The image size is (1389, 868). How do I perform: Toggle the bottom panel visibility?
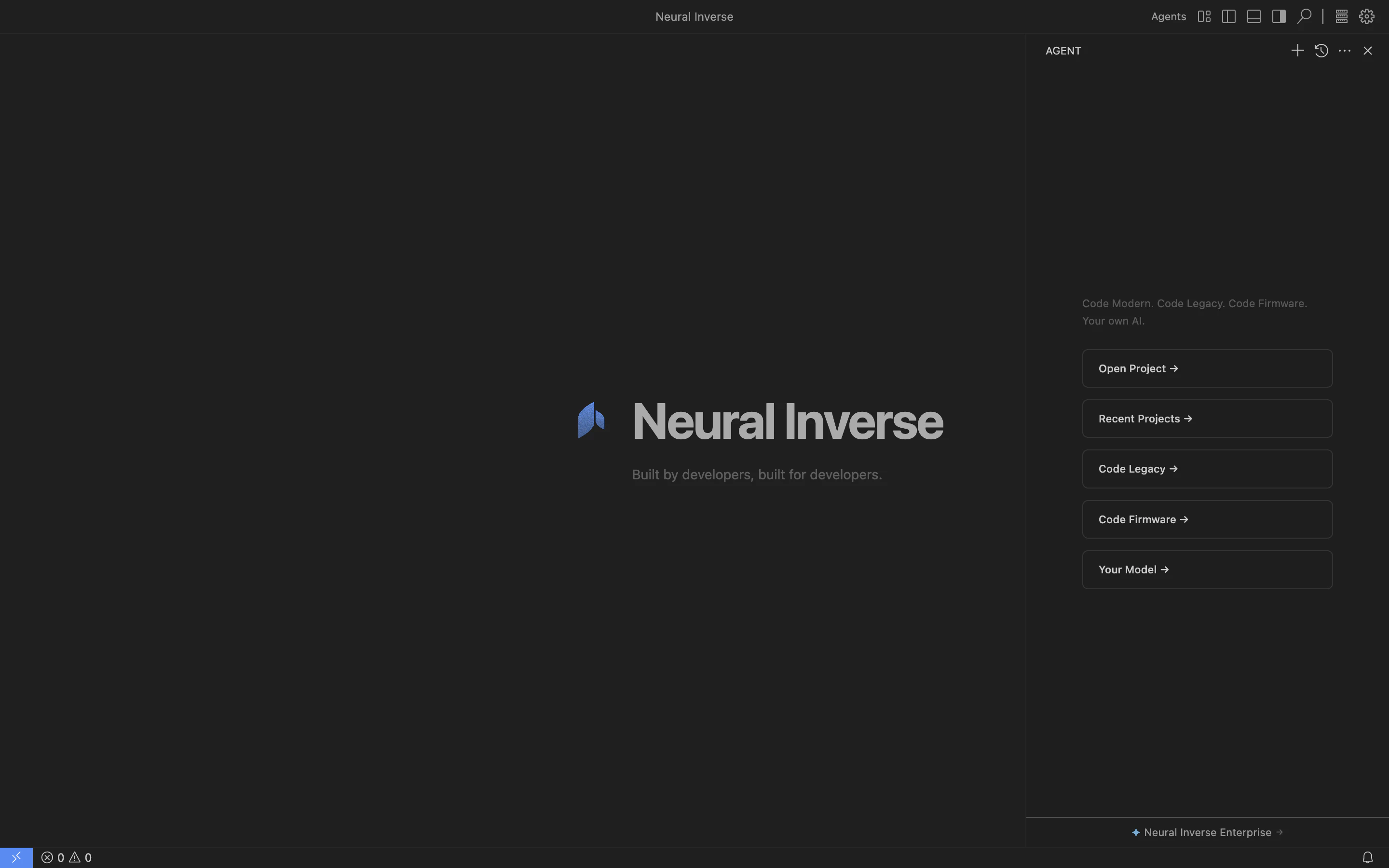[x=1253, y=17]
